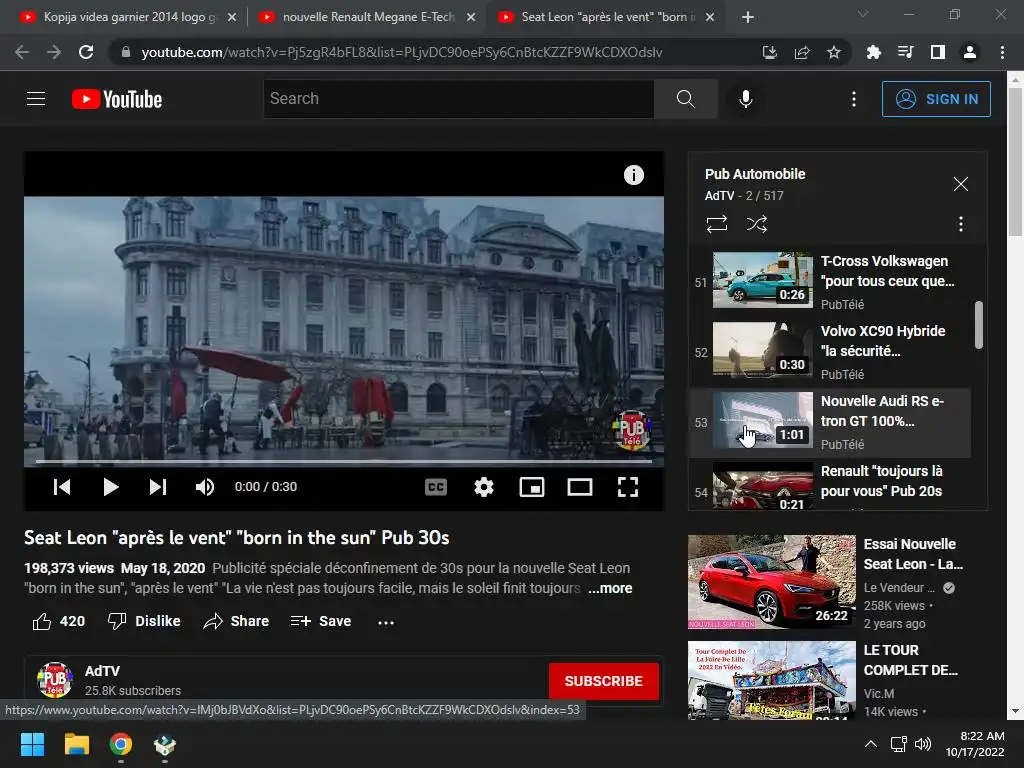1024x768 pixels.
Task: Sign in to YouTube
Action: 936,99
